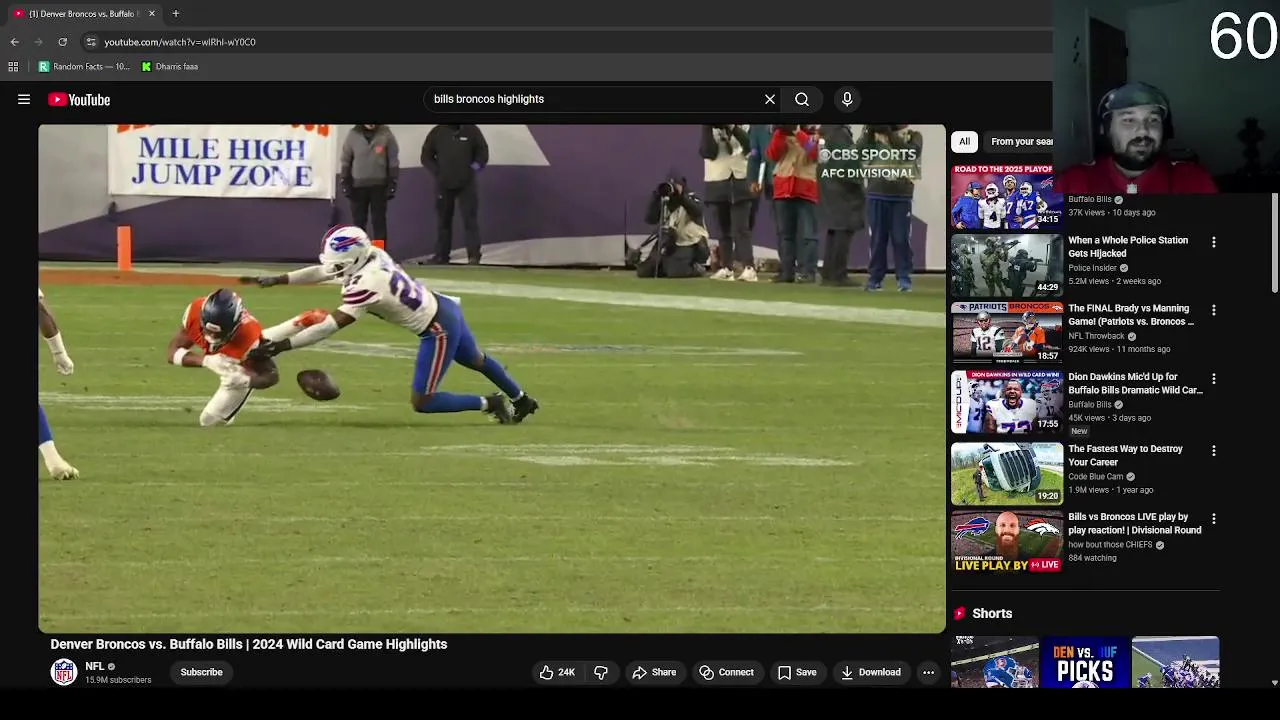The width and height of the screenshot is (1280, 720).
Task: Open the Dharris faaa bookmark
Action: (x=170, y=66)
